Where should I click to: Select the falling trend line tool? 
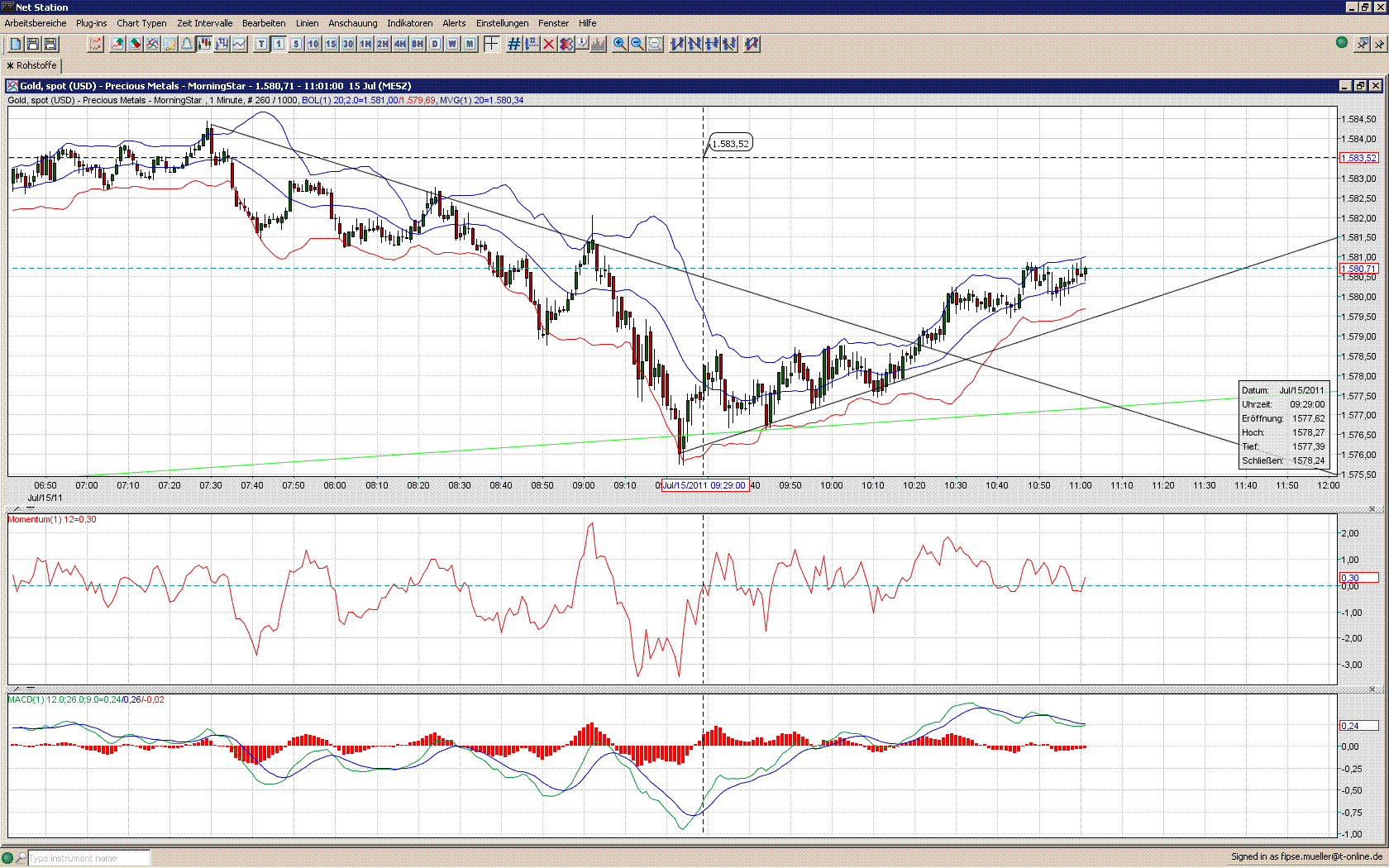tap(694, 44)
